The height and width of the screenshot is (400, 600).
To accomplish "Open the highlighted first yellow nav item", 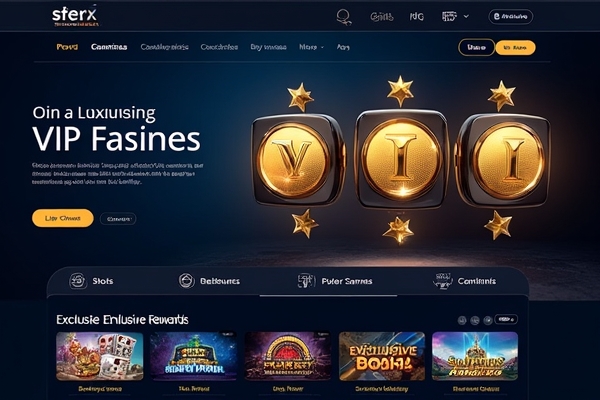I will point(67,47).
